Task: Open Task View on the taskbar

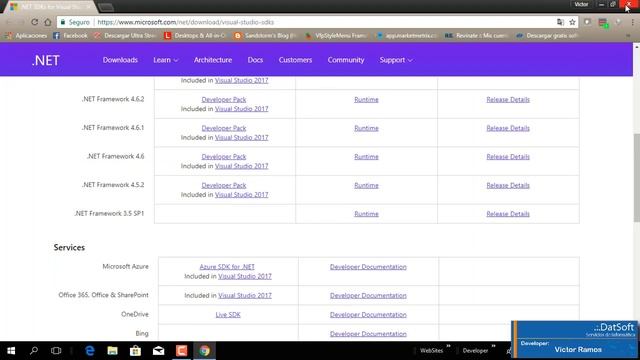Action: (x=56, y=350)
